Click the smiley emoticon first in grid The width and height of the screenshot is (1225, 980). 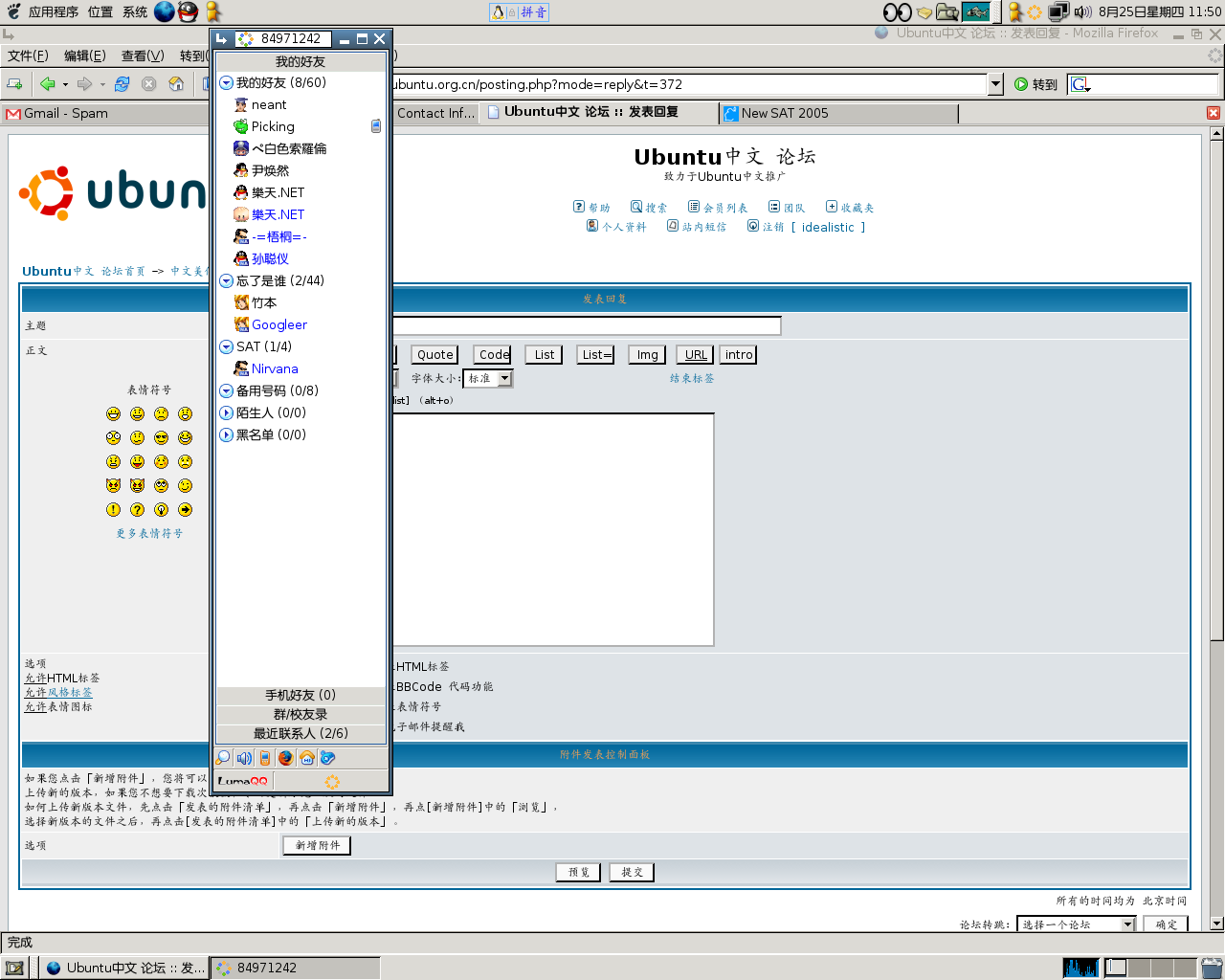pyautogui.click(x=114, y=413)
